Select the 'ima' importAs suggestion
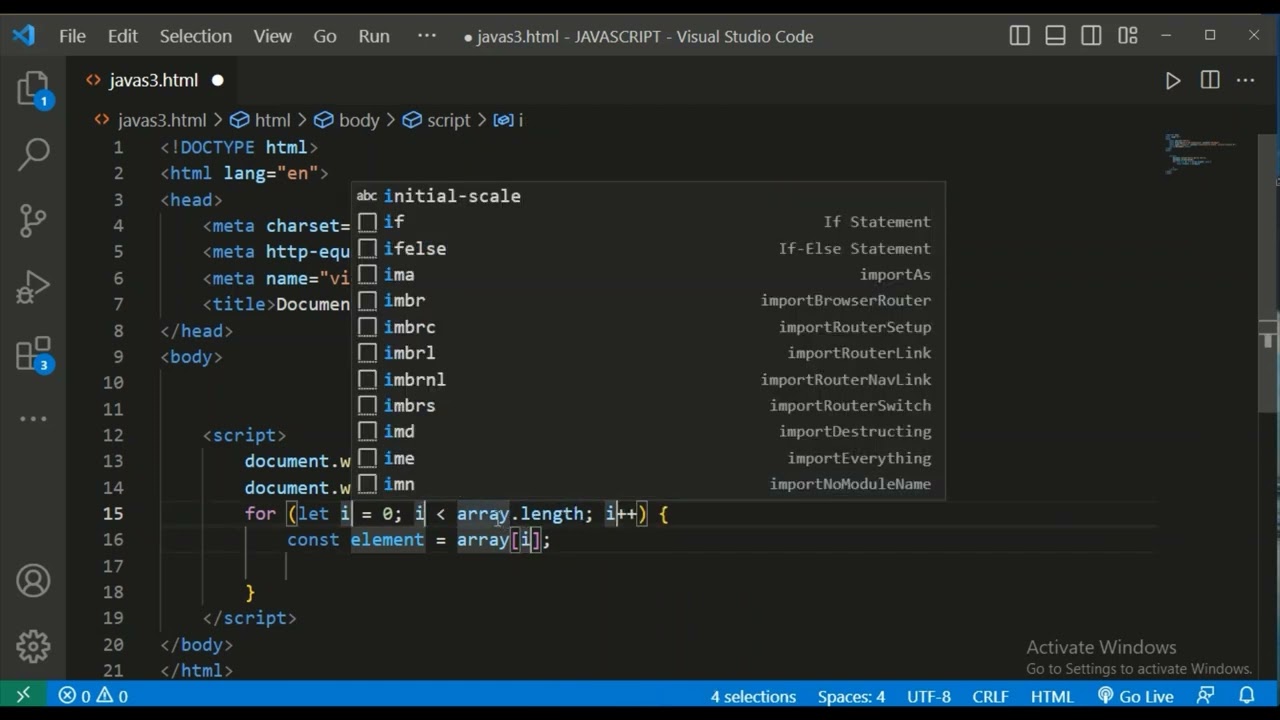The image size is (1280, 720). tap(648, 274)
